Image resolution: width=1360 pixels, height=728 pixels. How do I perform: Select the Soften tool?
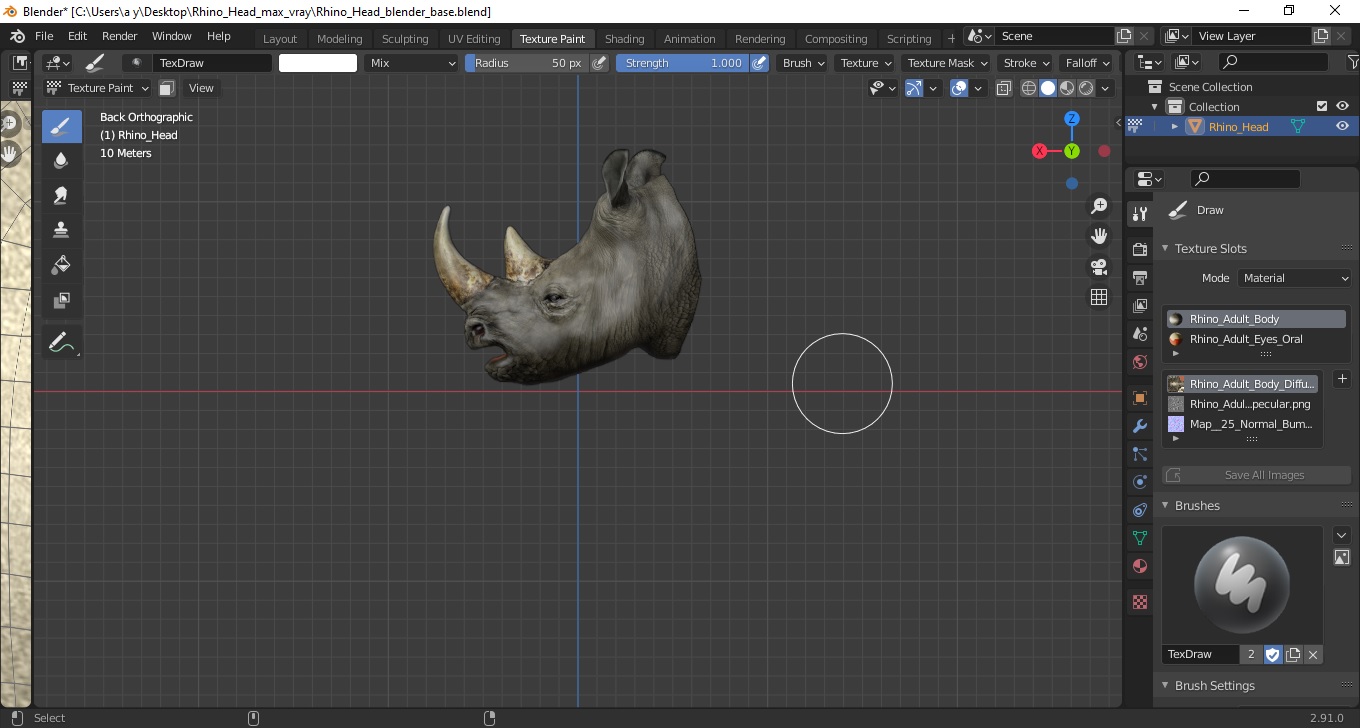coord(61,160)
